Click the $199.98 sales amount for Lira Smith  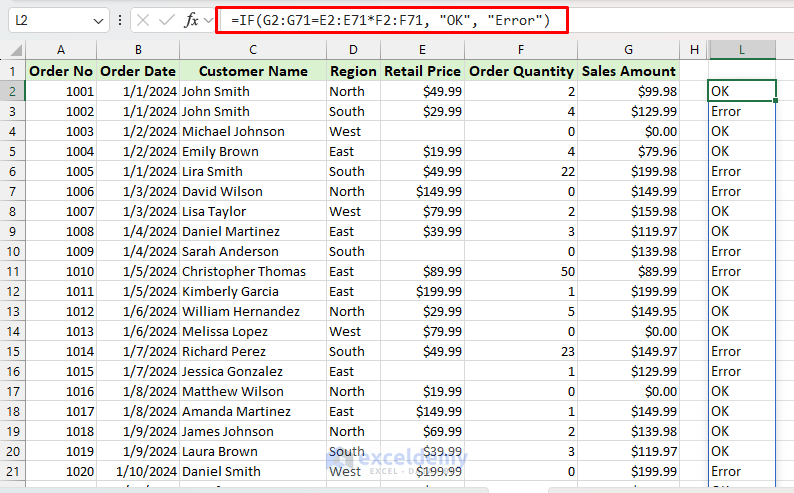coord(628,171)
